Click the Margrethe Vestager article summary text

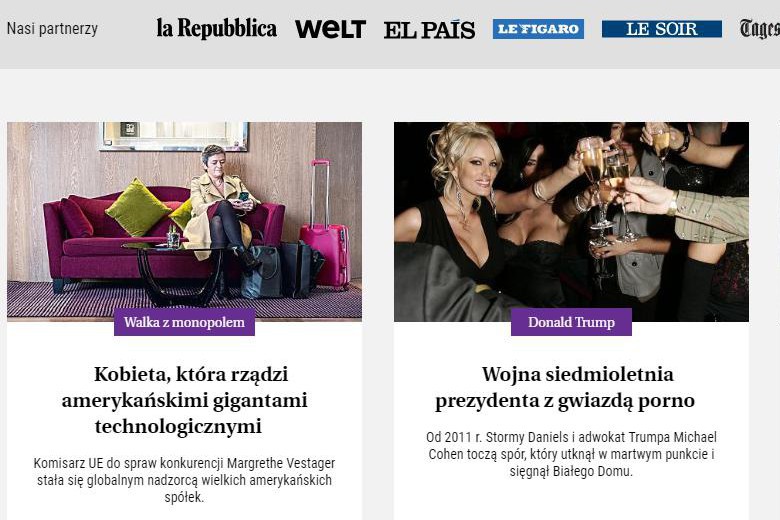point(185,480)
